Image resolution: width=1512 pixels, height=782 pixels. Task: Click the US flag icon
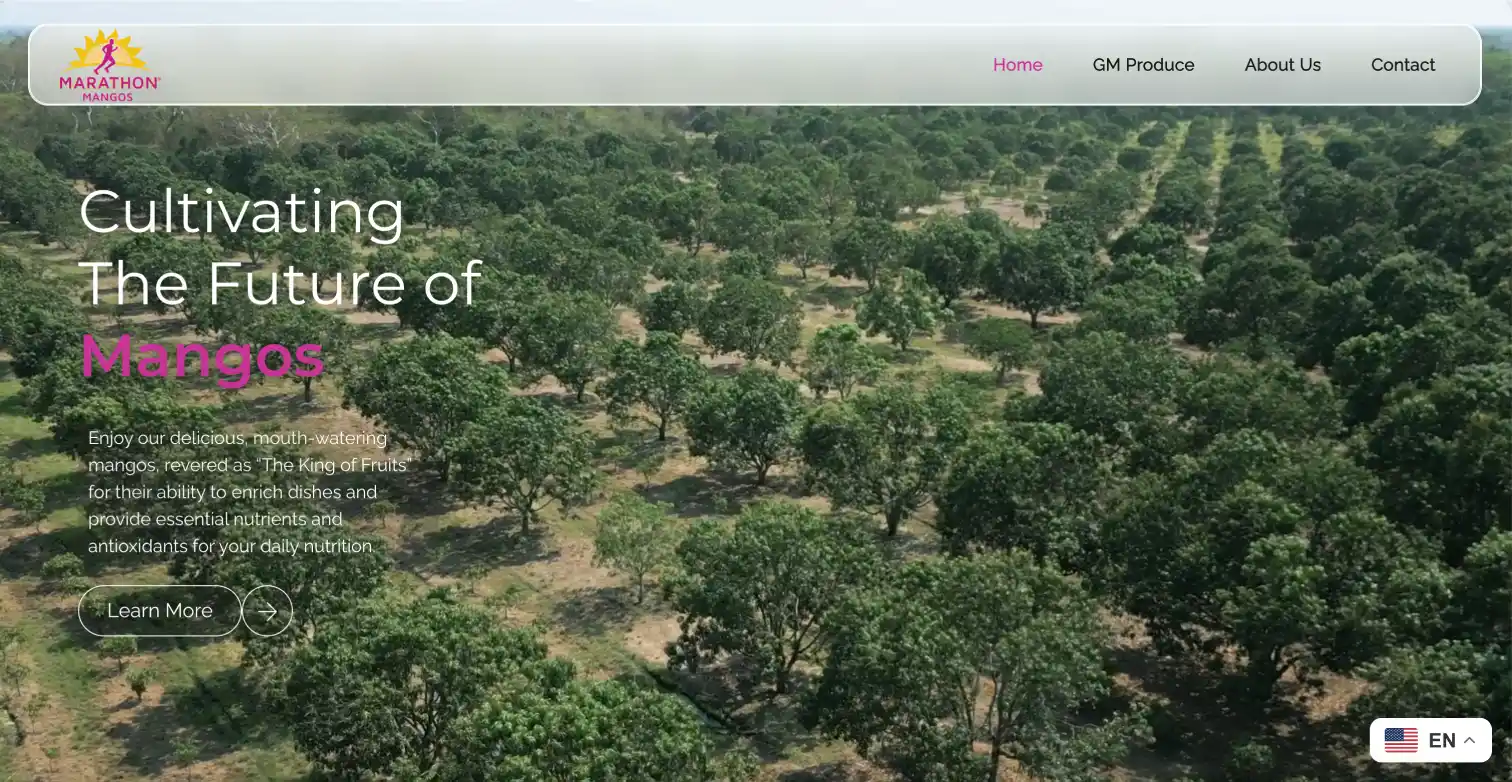(x=1401, y=740)
